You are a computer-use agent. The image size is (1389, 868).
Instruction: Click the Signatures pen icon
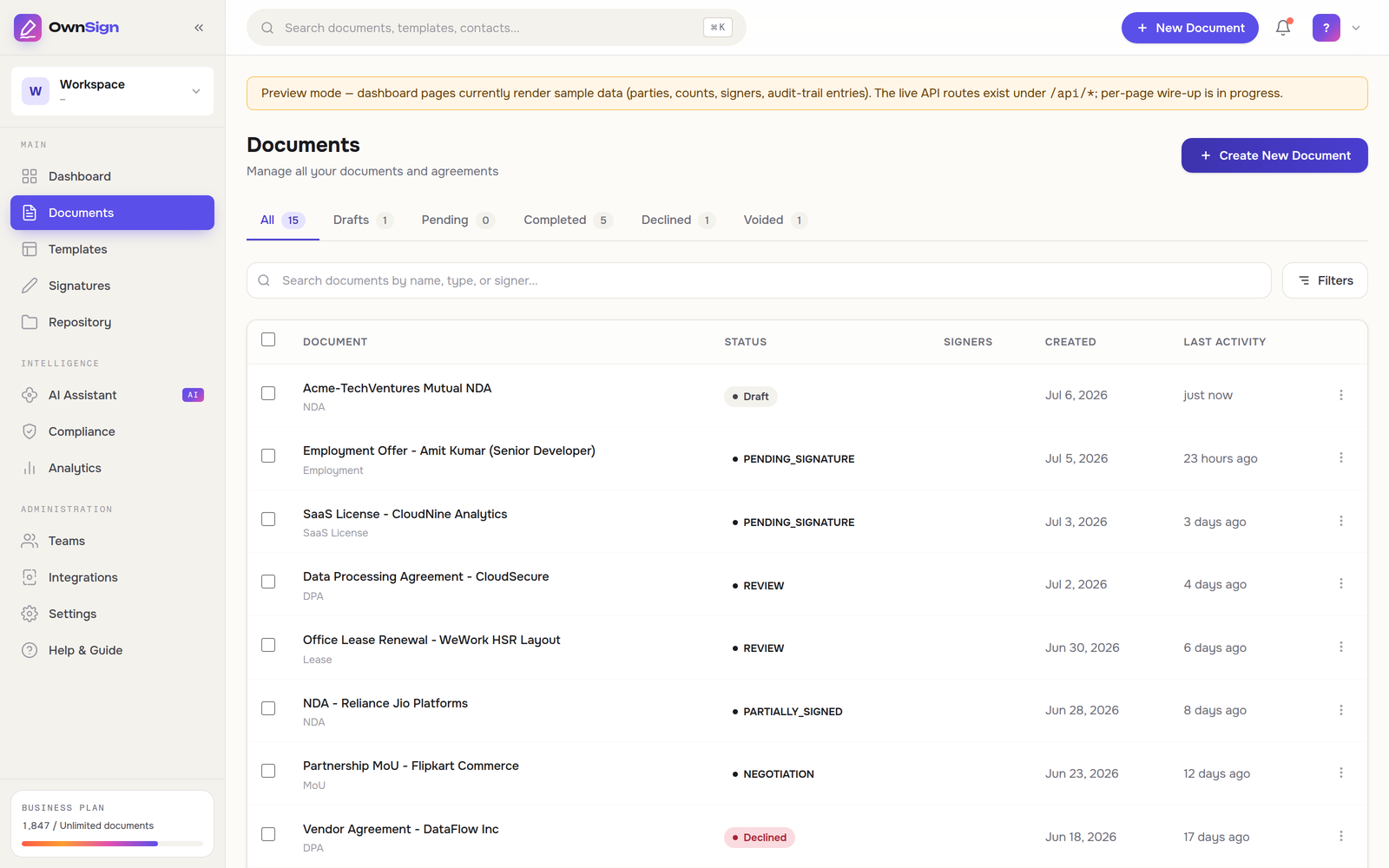pos(30,286)
